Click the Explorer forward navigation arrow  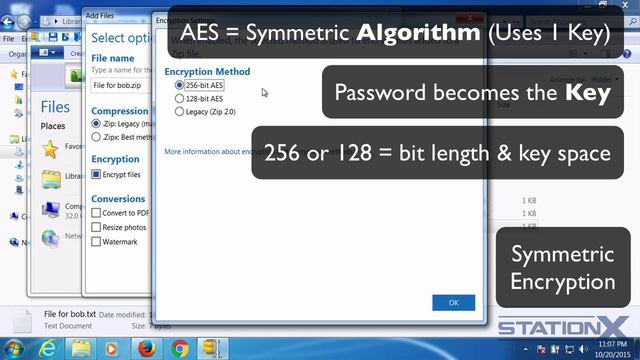coord(24,22)
